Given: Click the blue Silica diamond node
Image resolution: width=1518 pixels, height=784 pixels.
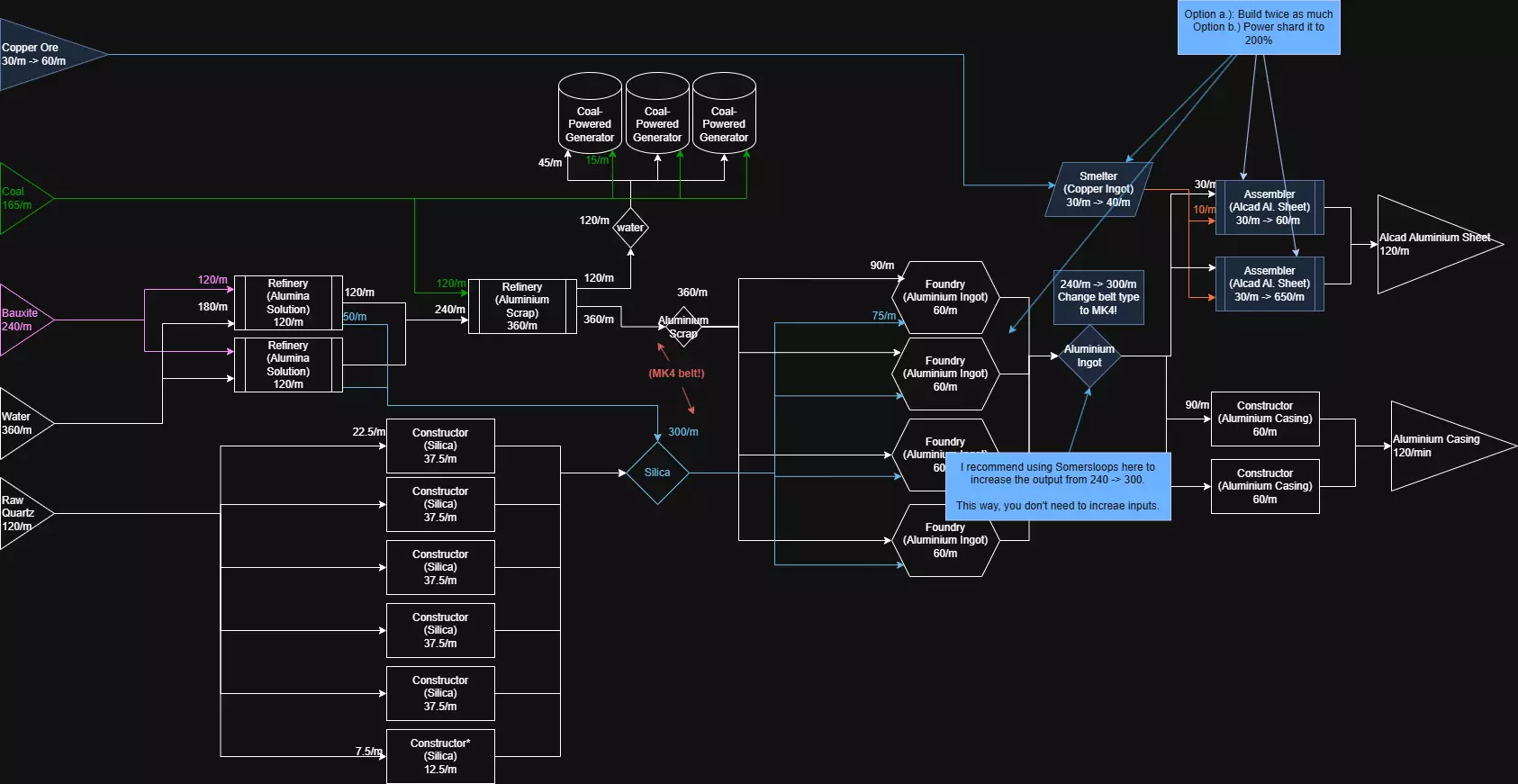Looking at the screenshot, I should coord(657,473).
